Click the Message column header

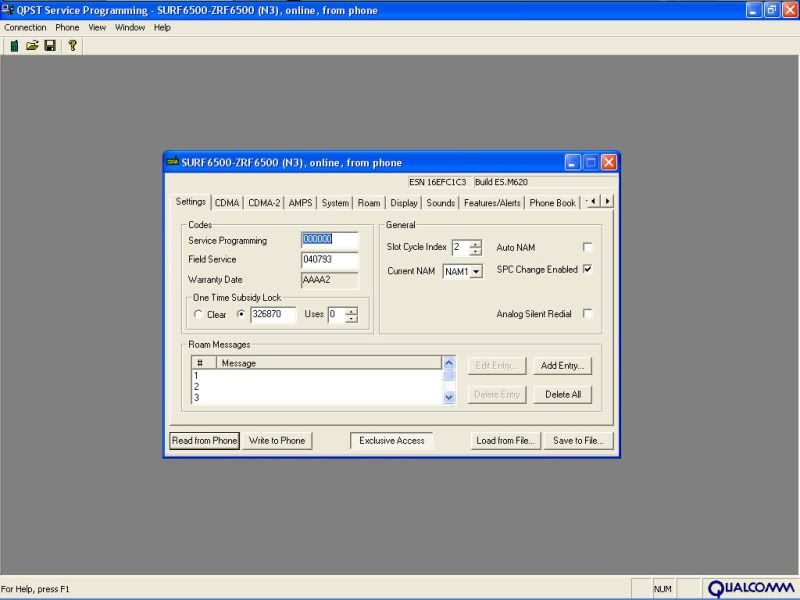[x=329, y=363]
